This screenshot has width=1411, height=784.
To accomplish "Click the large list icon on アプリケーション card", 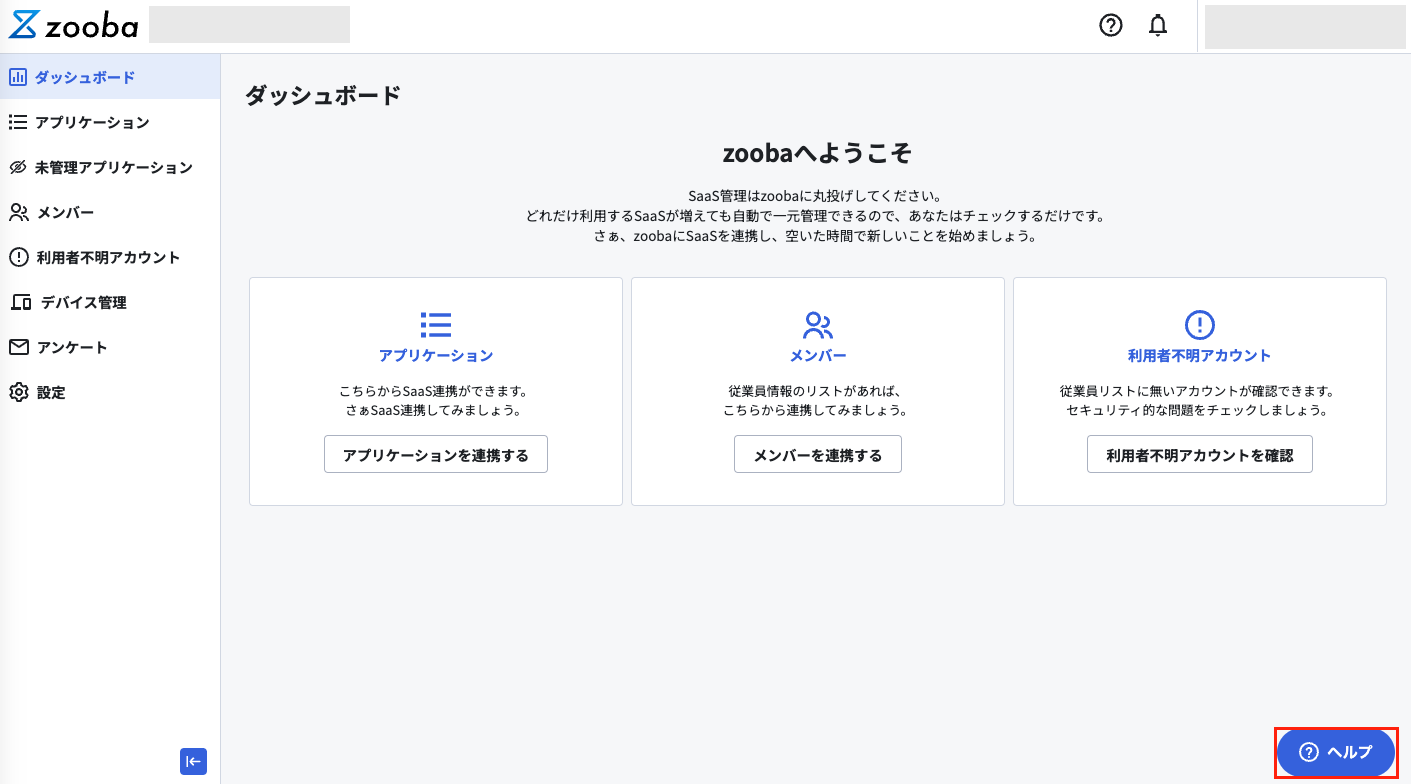I will point(436,324).
